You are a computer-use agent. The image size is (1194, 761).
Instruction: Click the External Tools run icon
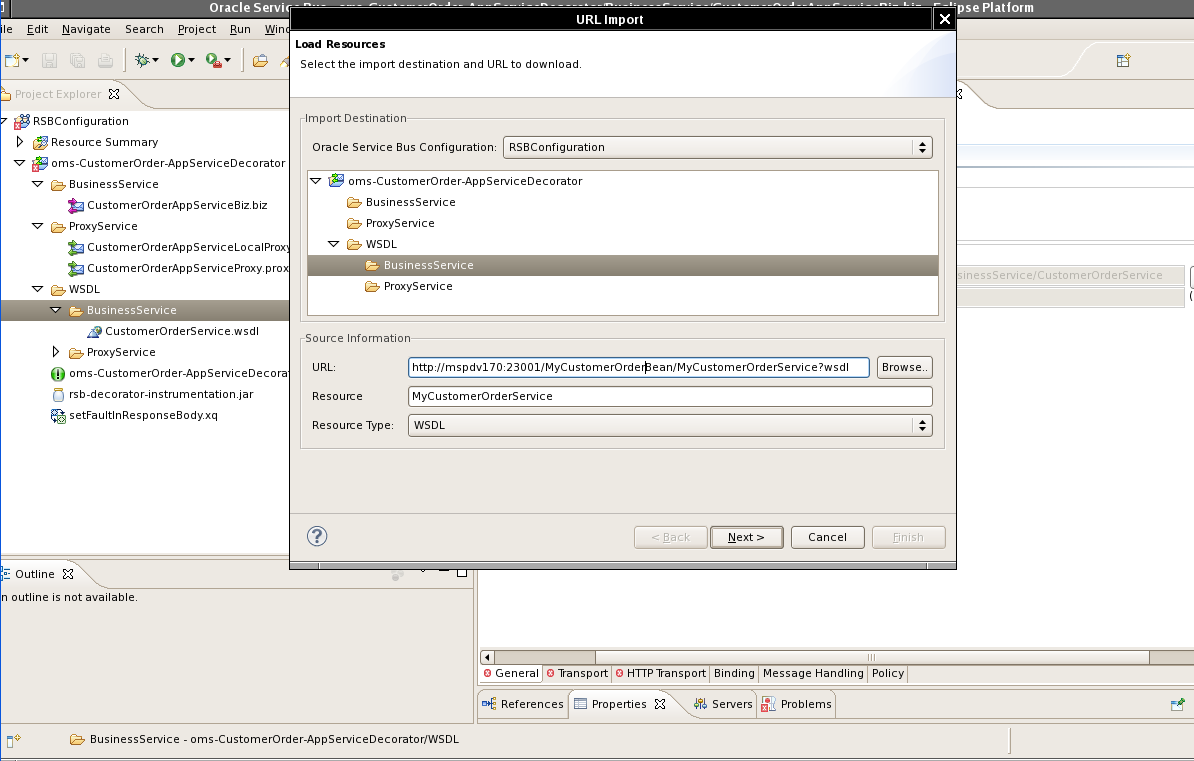(x=213, y=60)
